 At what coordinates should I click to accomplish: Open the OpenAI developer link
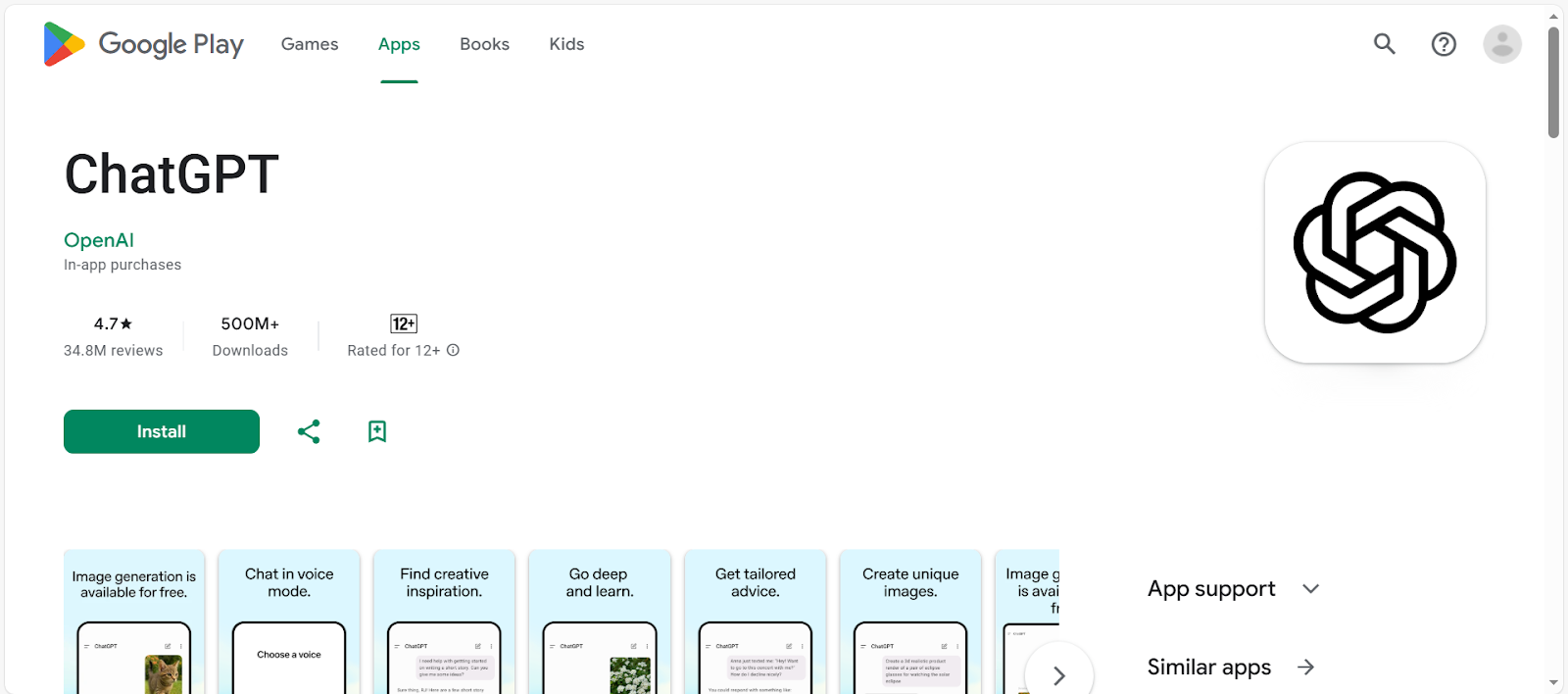(x=99, y=240)
